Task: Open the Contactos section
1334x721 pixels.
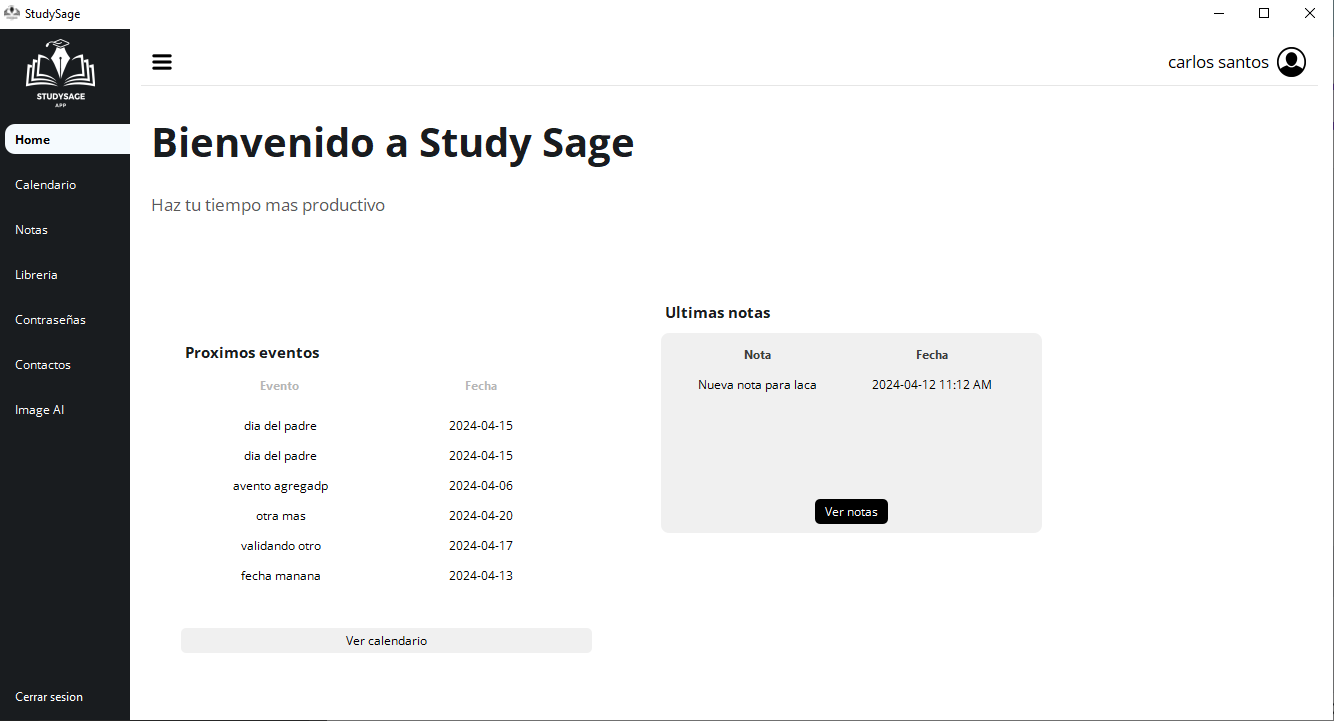Action: click(43, 364)
